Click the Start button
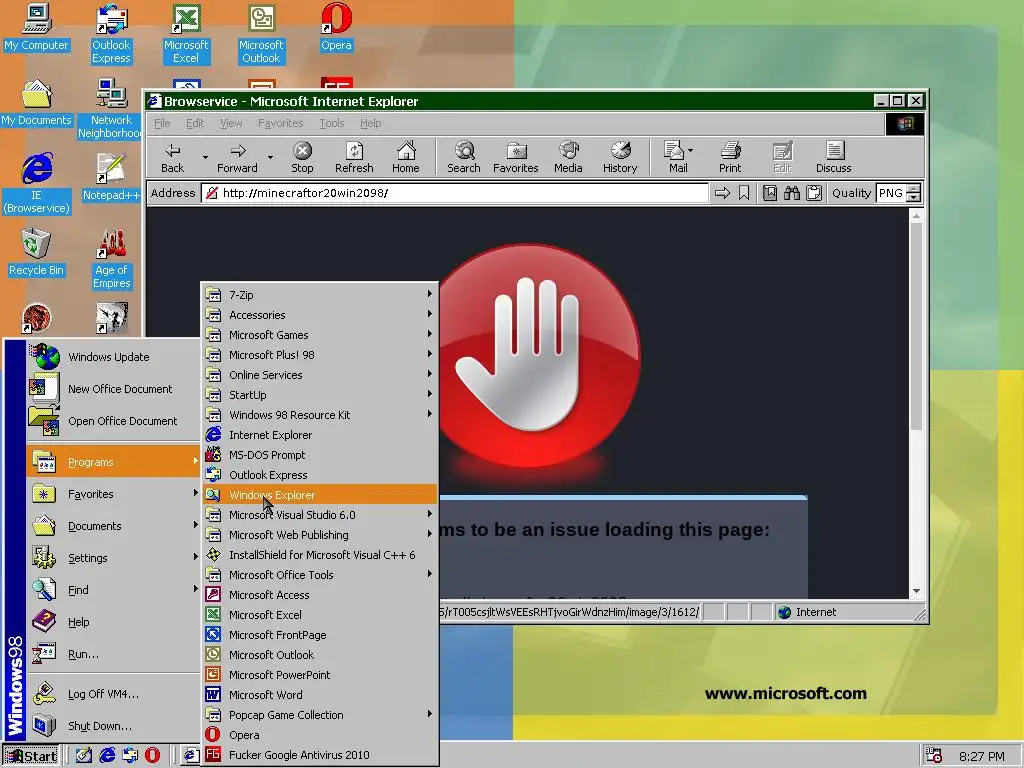1024x768 pixels. 31,756
